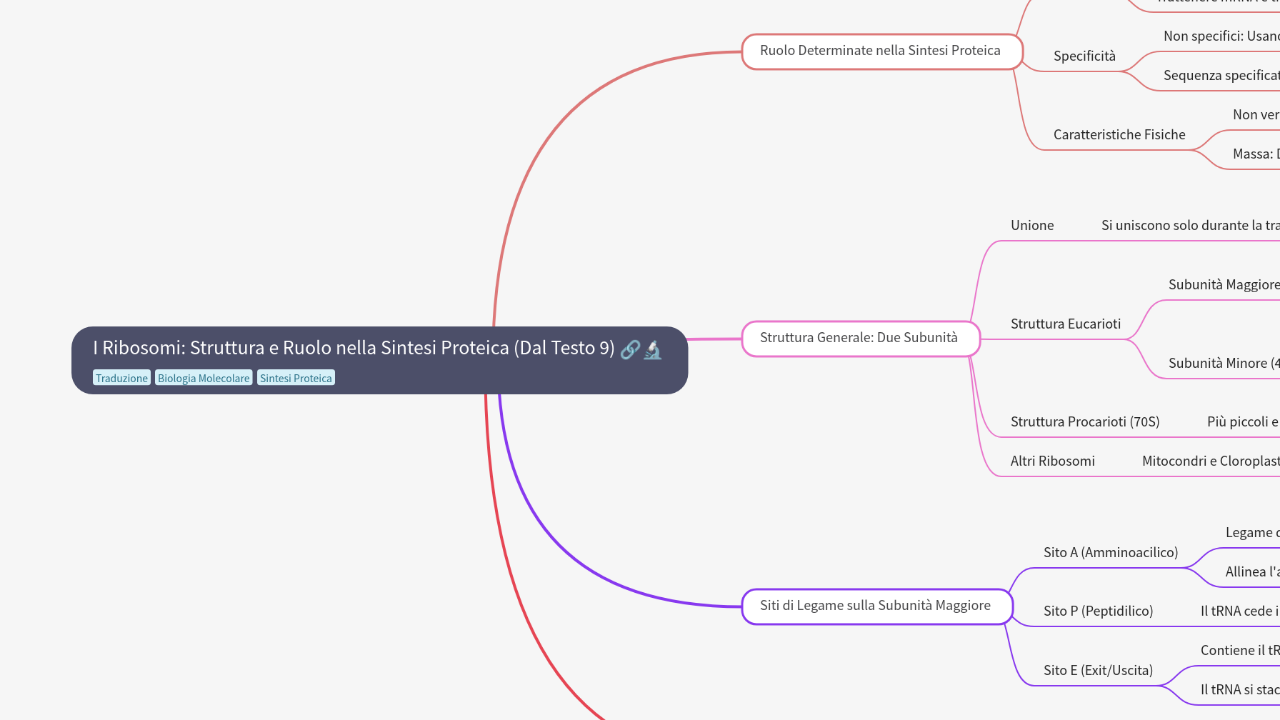This screenshot has height=720, width=1280.
Task: Select Struttura Procarioti (70S) item
Action: point(1085,422)
